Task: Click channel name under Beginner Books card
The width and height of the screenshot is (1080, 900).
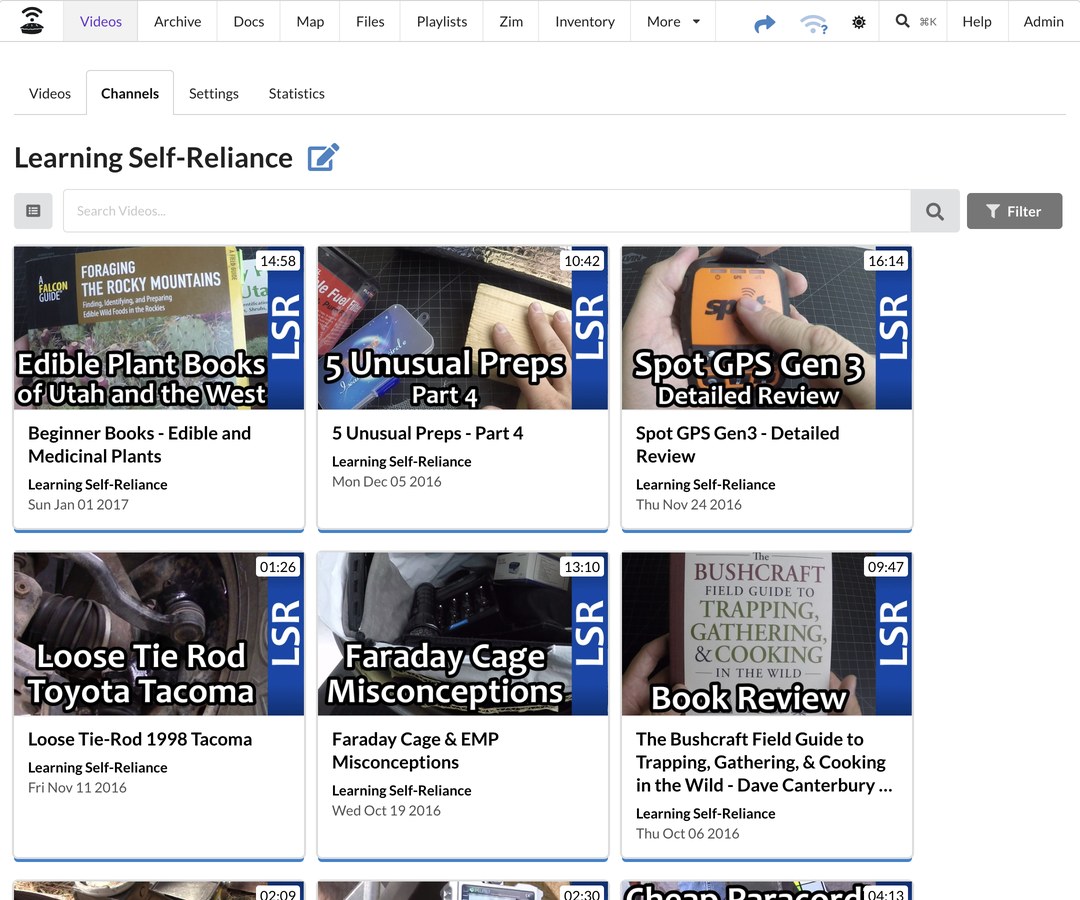Action: [x=97, y=485]
